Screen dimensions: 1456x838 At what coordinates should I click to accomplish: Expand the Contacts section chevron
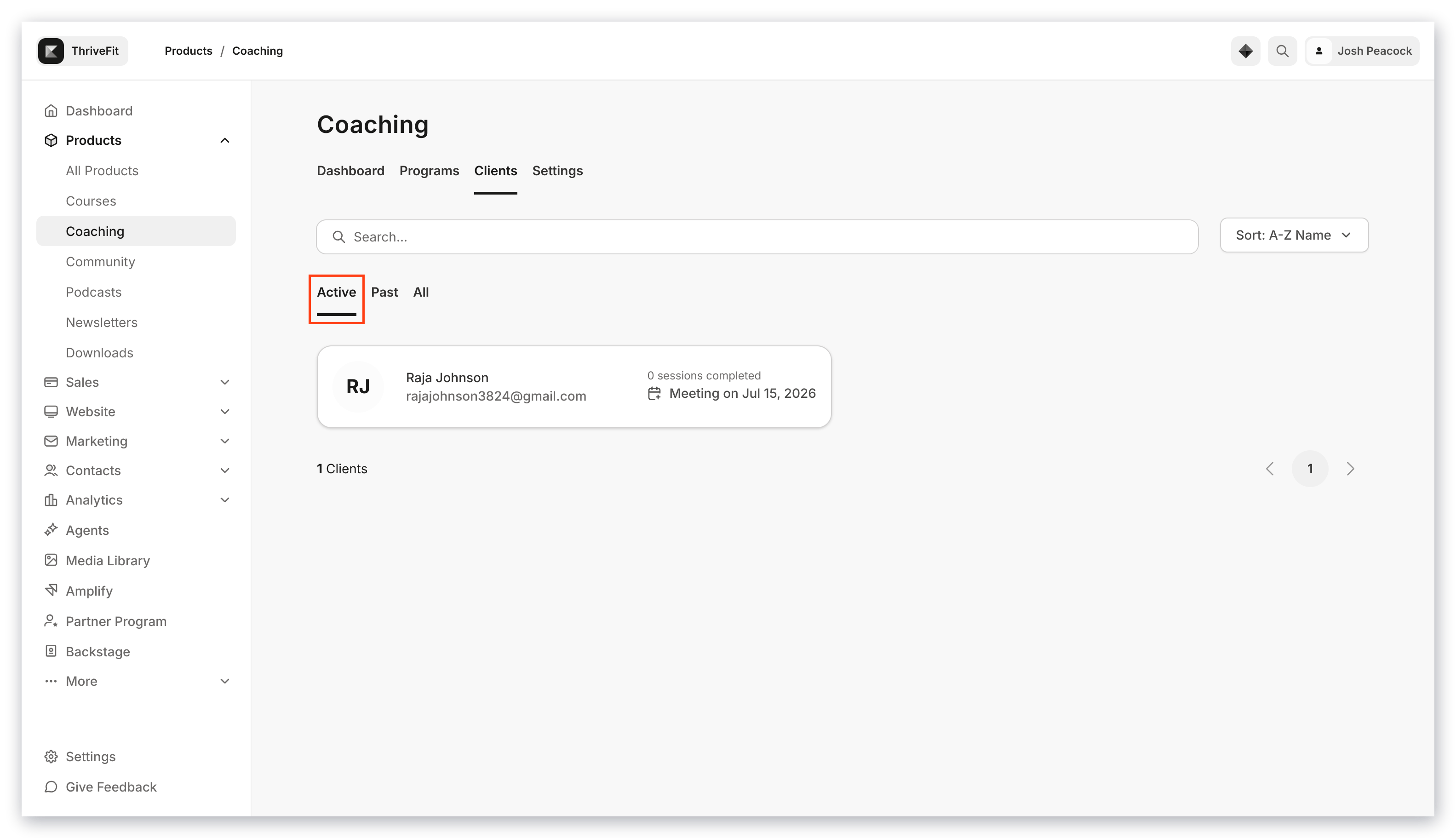pos(225,470)
